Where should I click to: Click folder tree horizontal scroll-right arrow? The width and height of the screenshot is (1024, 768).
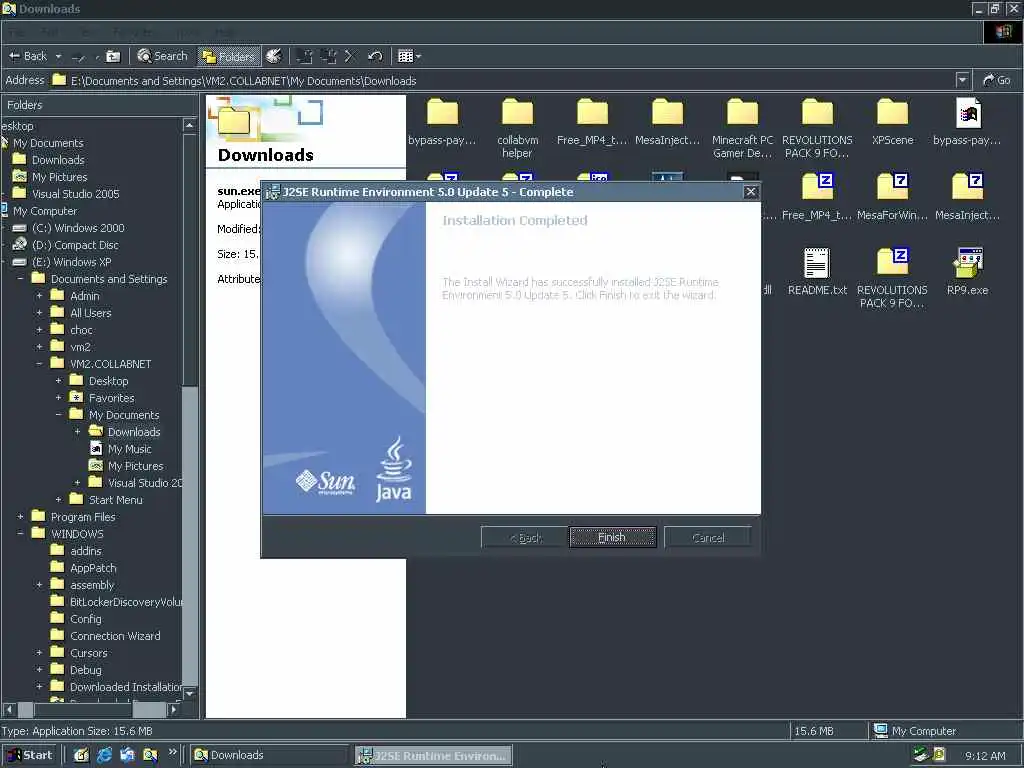coord(174,709)
